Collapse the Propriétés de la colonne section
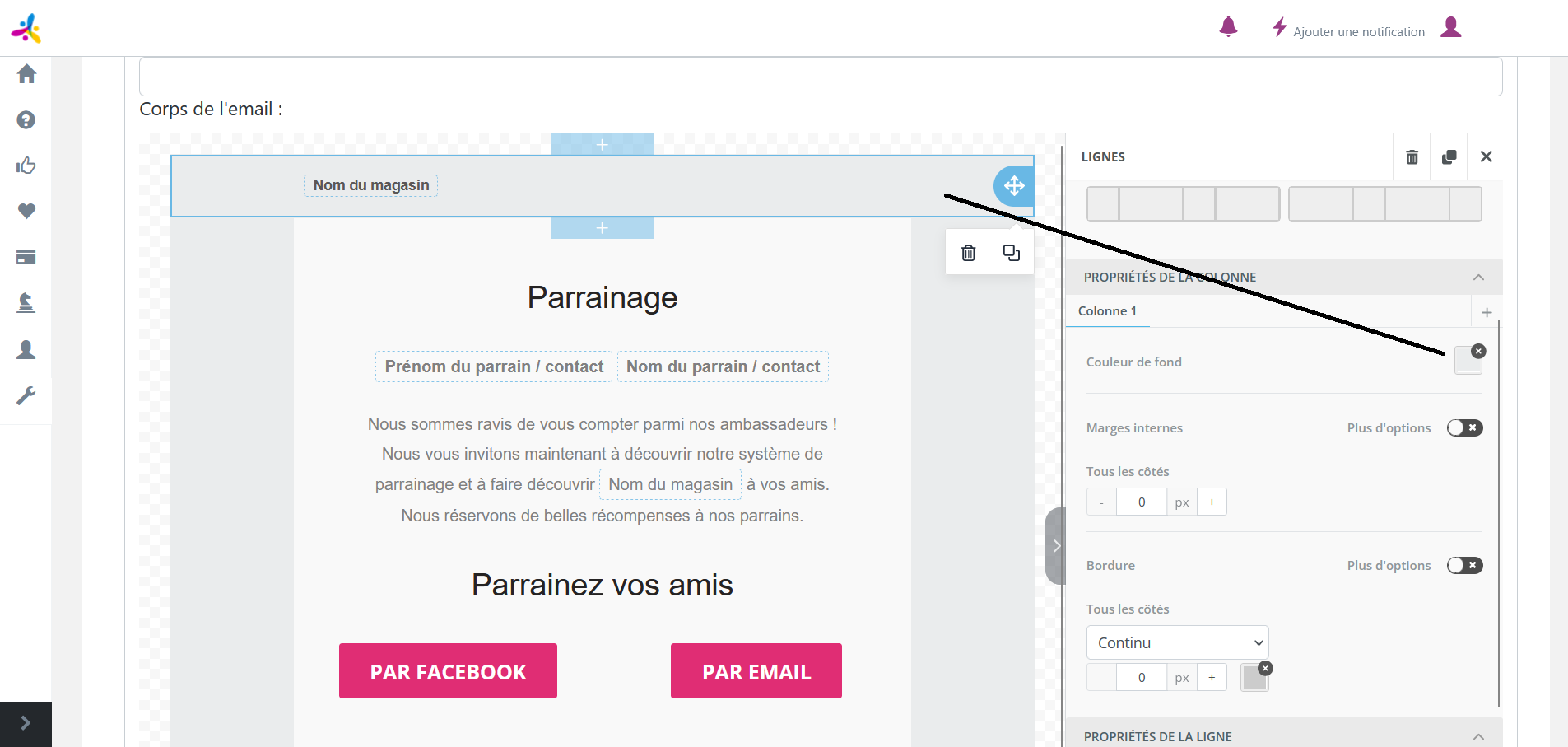Screen dimensions: 1568x747 (x=1478, y=278)
